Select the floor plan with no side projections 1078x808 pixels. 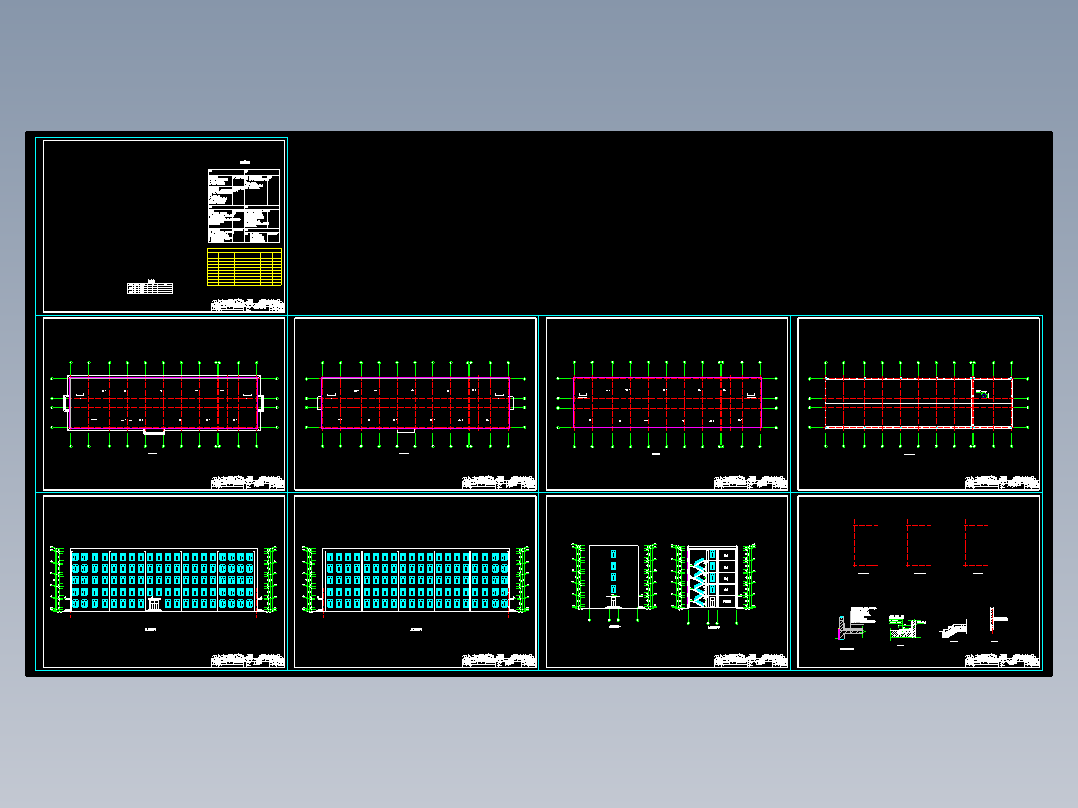point(667,404)
